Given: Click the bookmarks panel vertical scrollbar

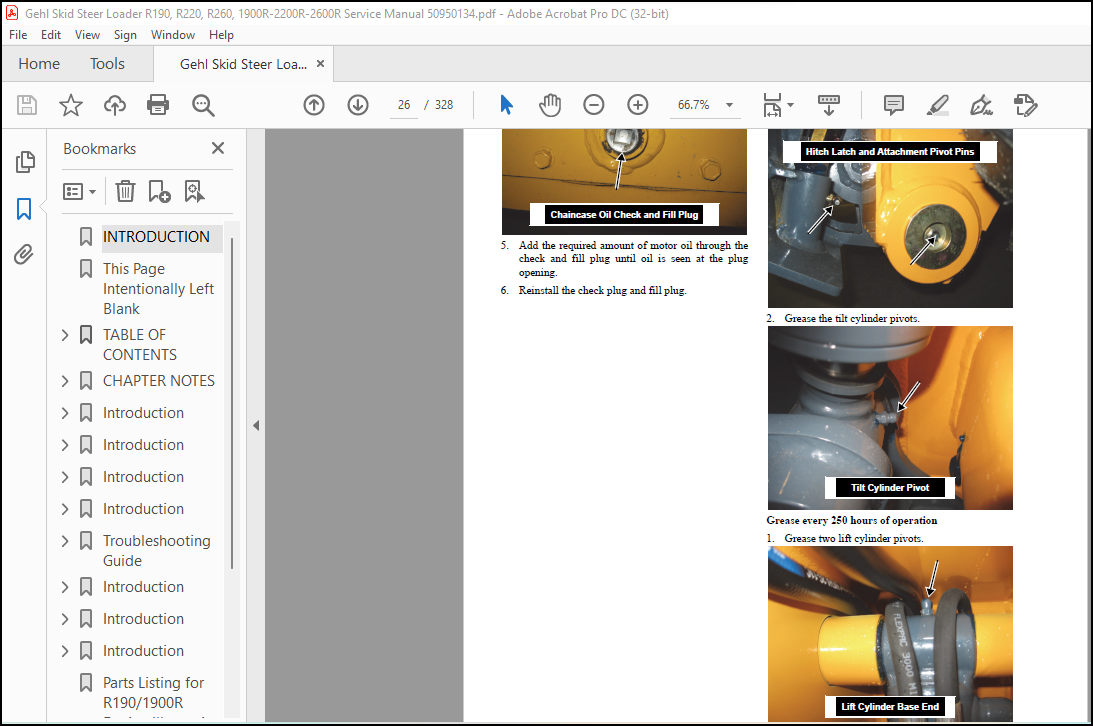Looking at the screenshot, I should [232, 404].
